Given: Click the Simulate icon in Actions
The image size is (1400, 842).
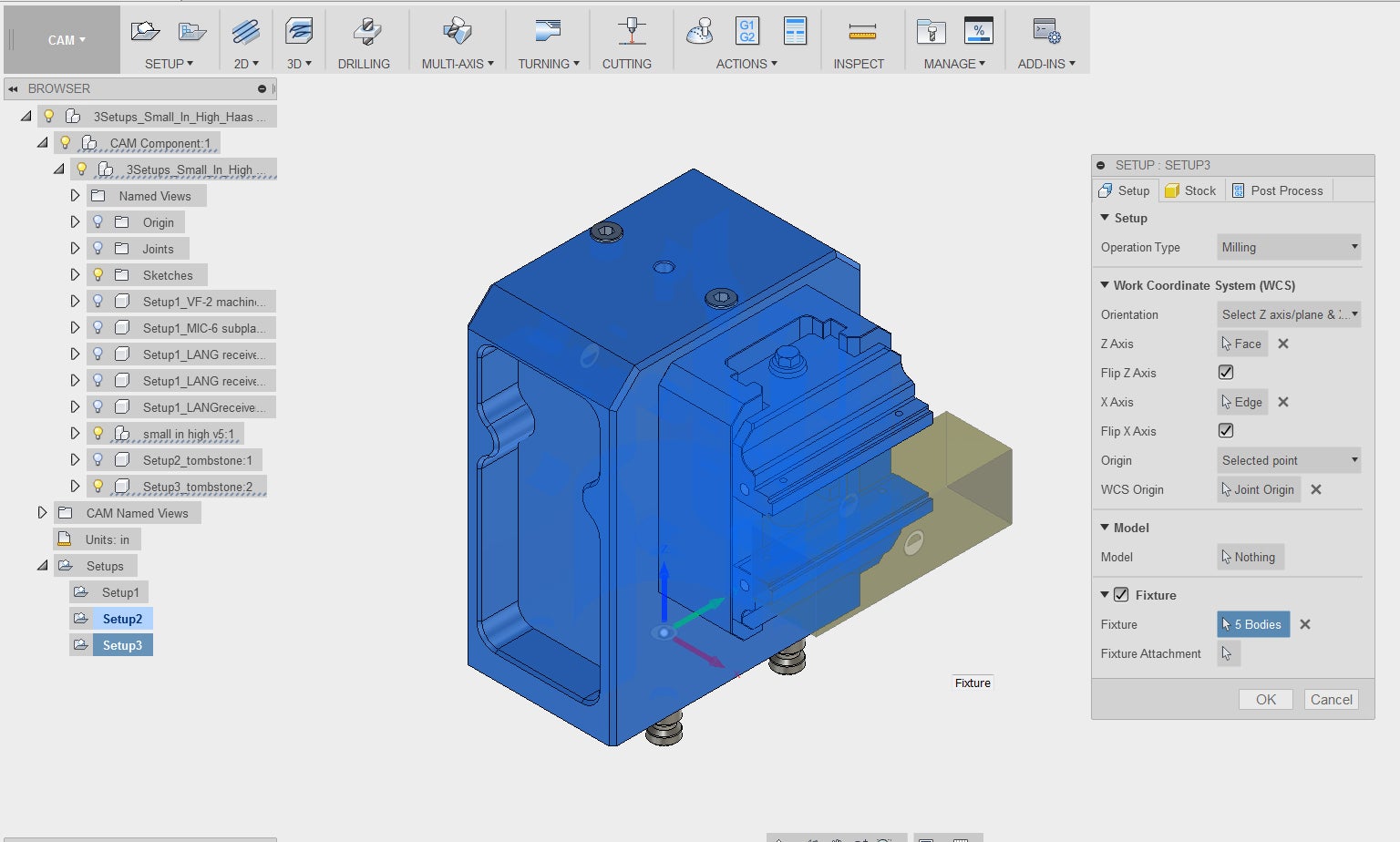Looking at the screenshot, I should point(699,32).
